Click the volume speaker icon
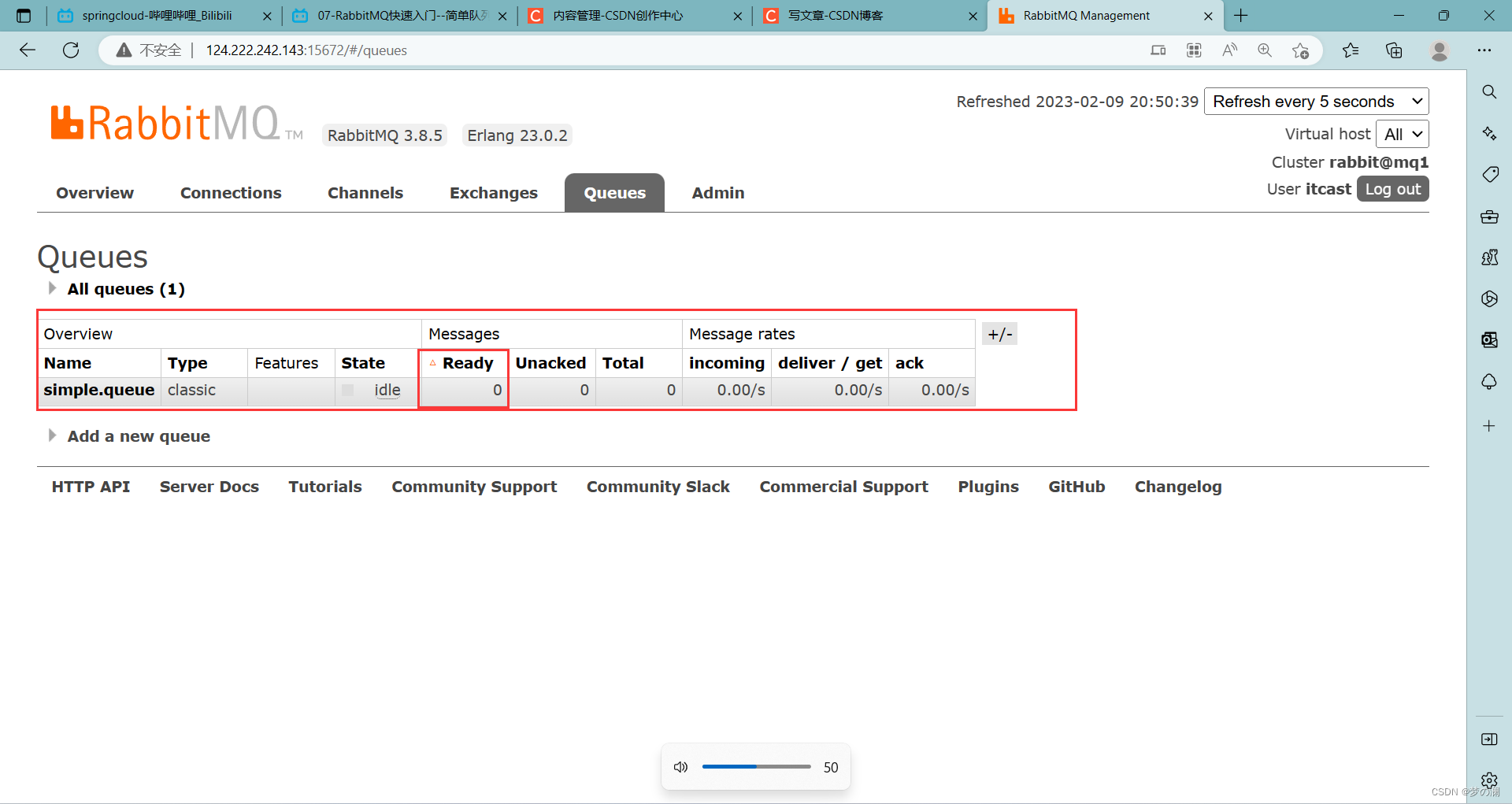 (681, 767)
